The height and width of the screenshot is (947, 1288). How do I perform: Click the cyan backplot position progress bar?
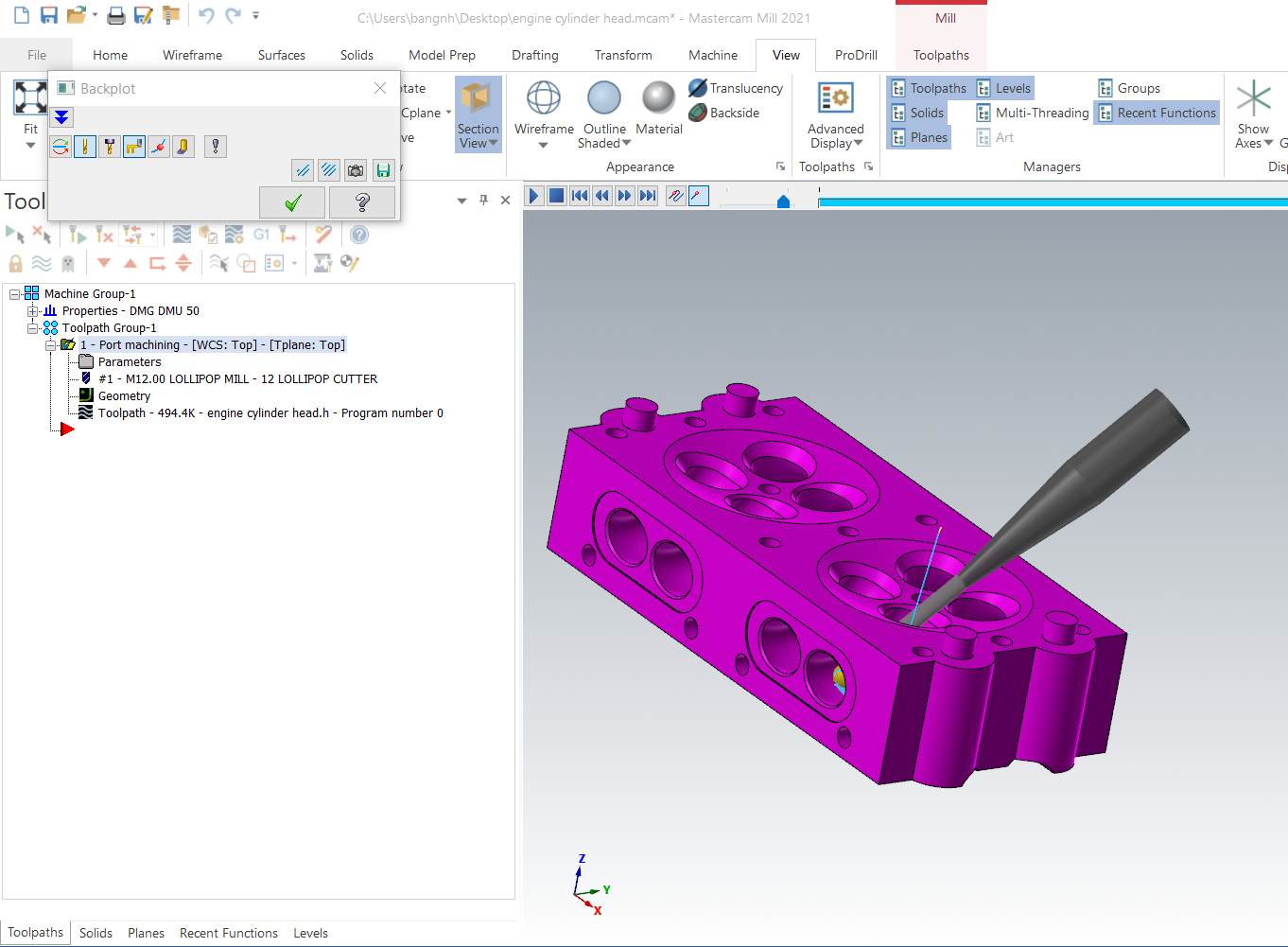(x=1053, y=202)
